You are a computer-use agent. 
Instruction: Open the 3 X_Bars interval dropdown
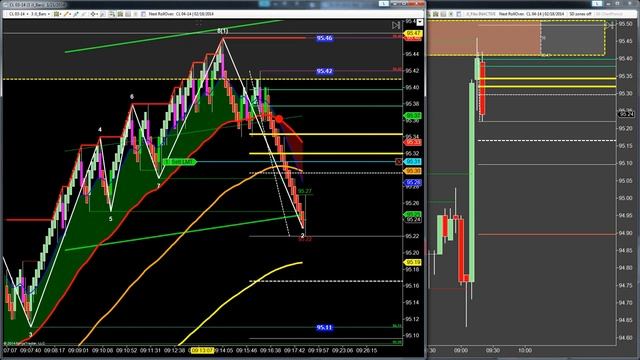[40, 14]
